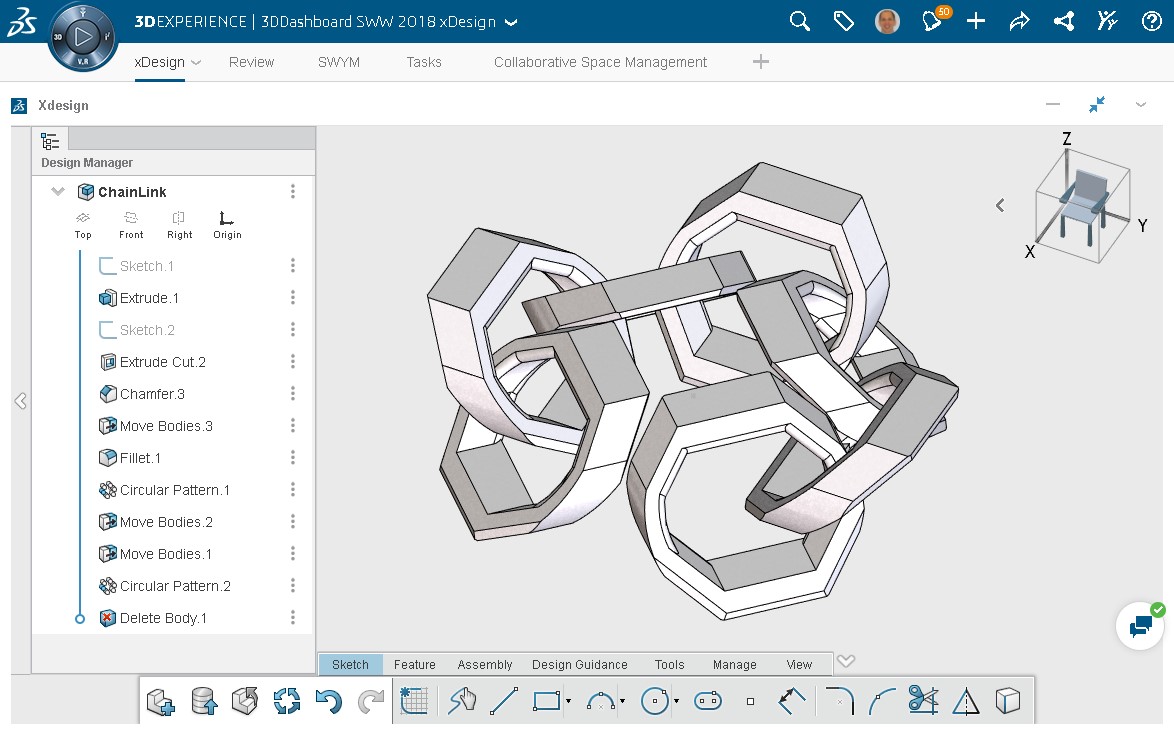Open ChainLink options menu dots
The width and height of the screenshot is (1174, 735).
pyautogui.click(x=293, y=192)
